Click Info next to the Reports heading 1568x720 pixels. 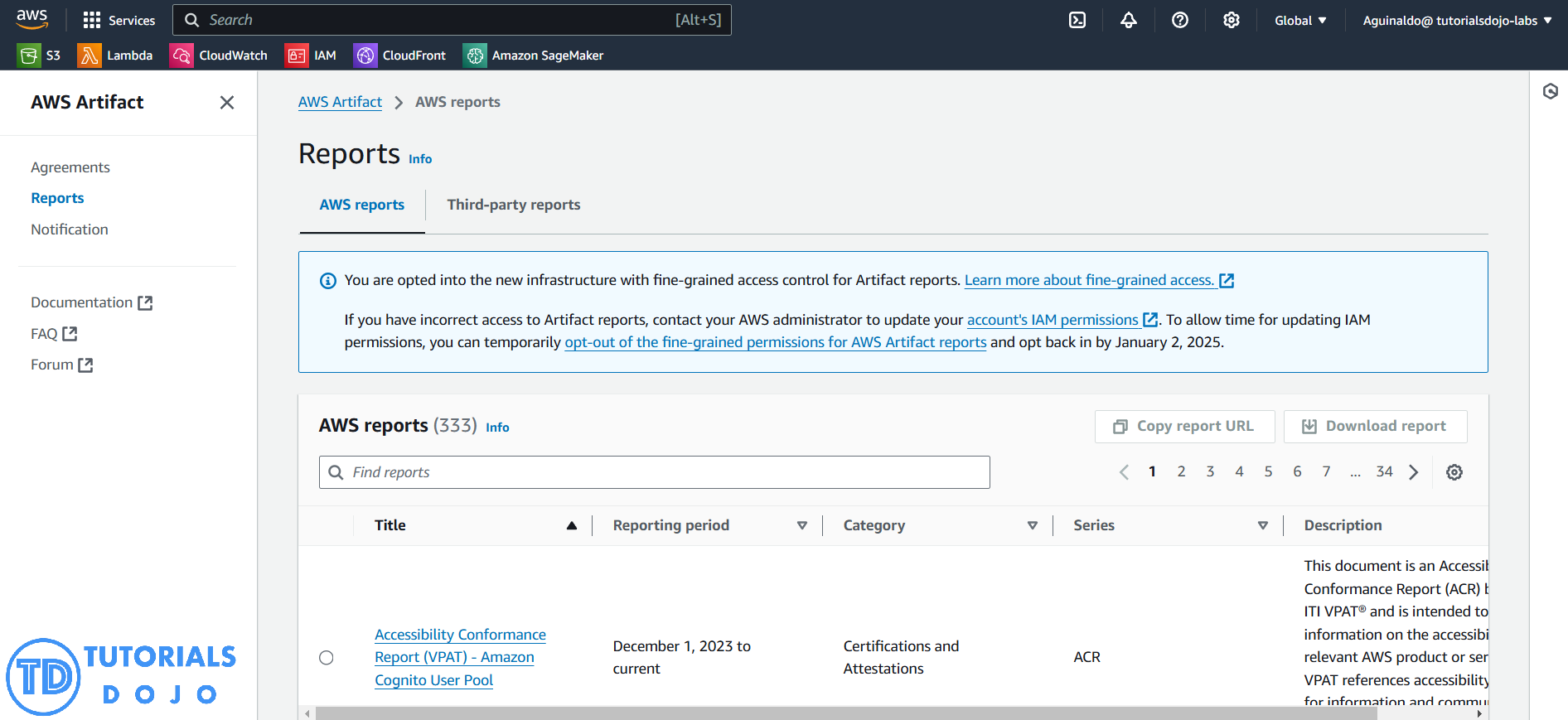coord(420,159)
